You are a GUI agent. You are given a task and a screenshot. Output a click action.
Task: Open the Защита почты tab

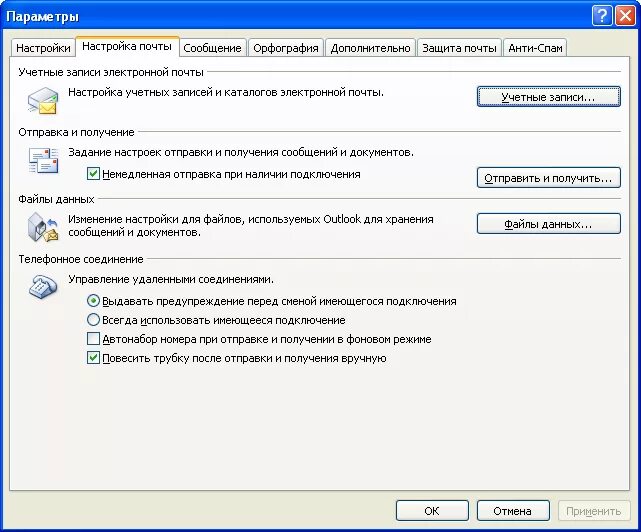coord(459,48)
